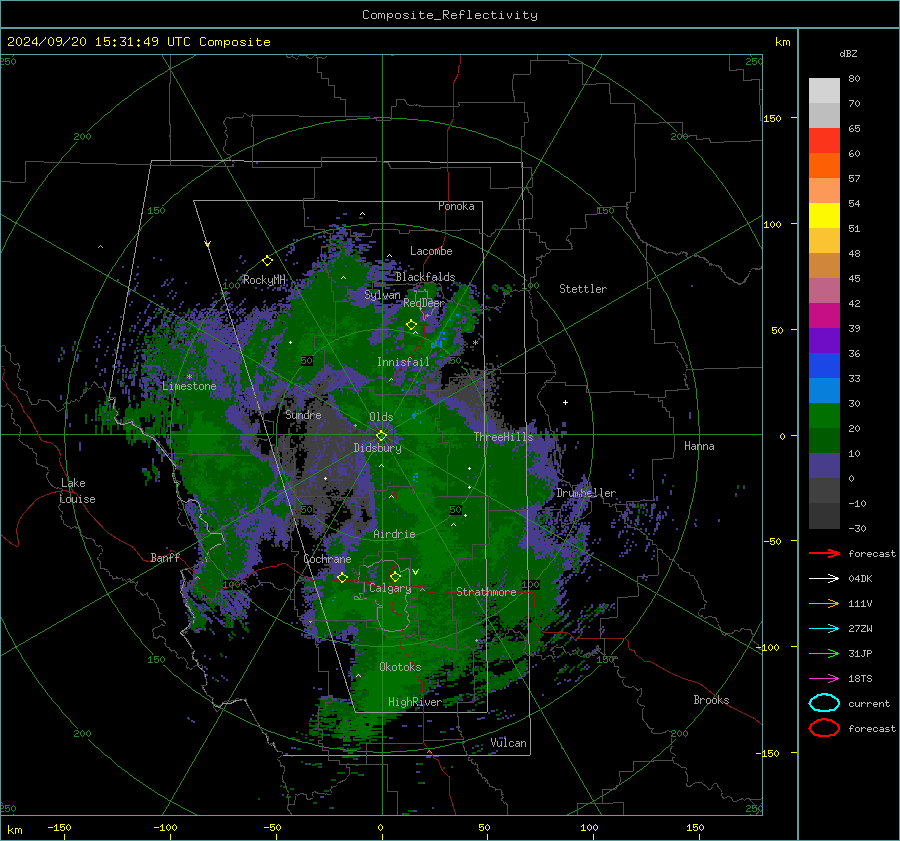Click the RedDeer city label
900x841 pixels.
click(x=424, y=303)
